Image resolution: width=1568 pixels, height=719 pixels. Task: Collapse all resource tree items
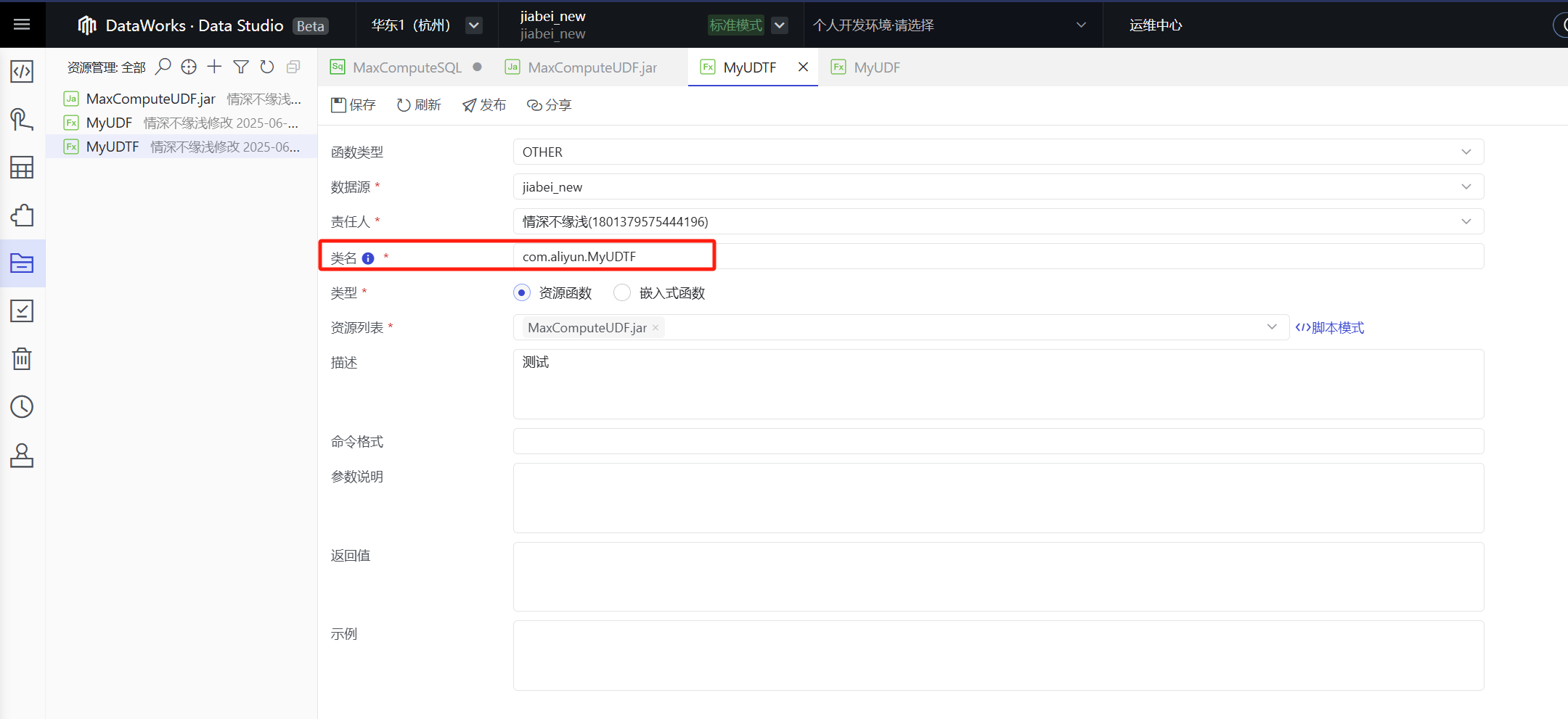coord(293,67)
